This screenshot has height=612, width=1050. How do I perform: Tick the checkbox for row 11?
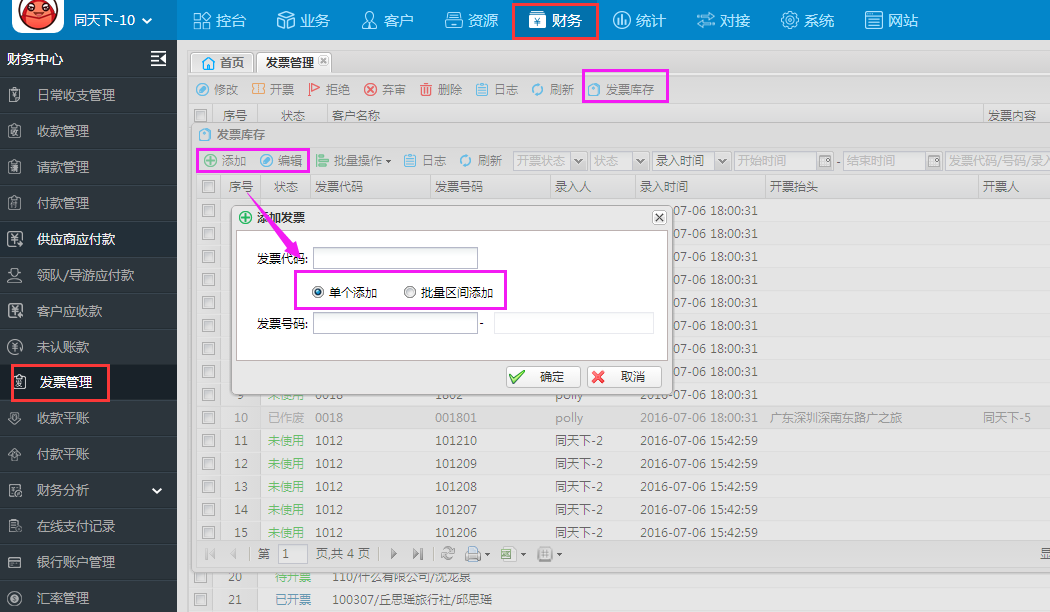tap(208, 441)
